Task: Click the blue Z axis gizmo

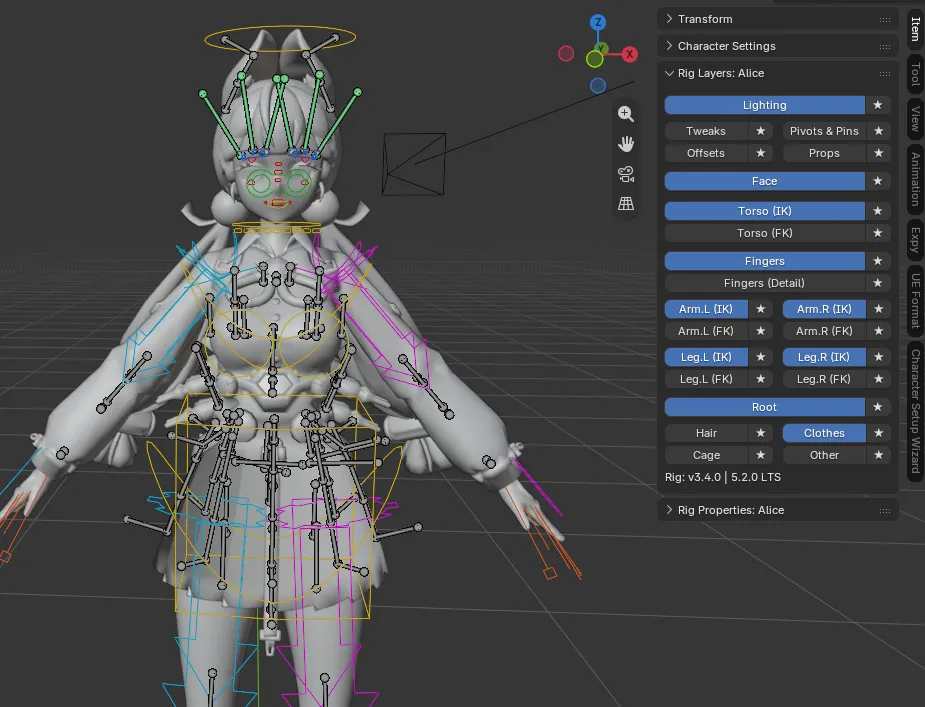Action: point(598,22)
